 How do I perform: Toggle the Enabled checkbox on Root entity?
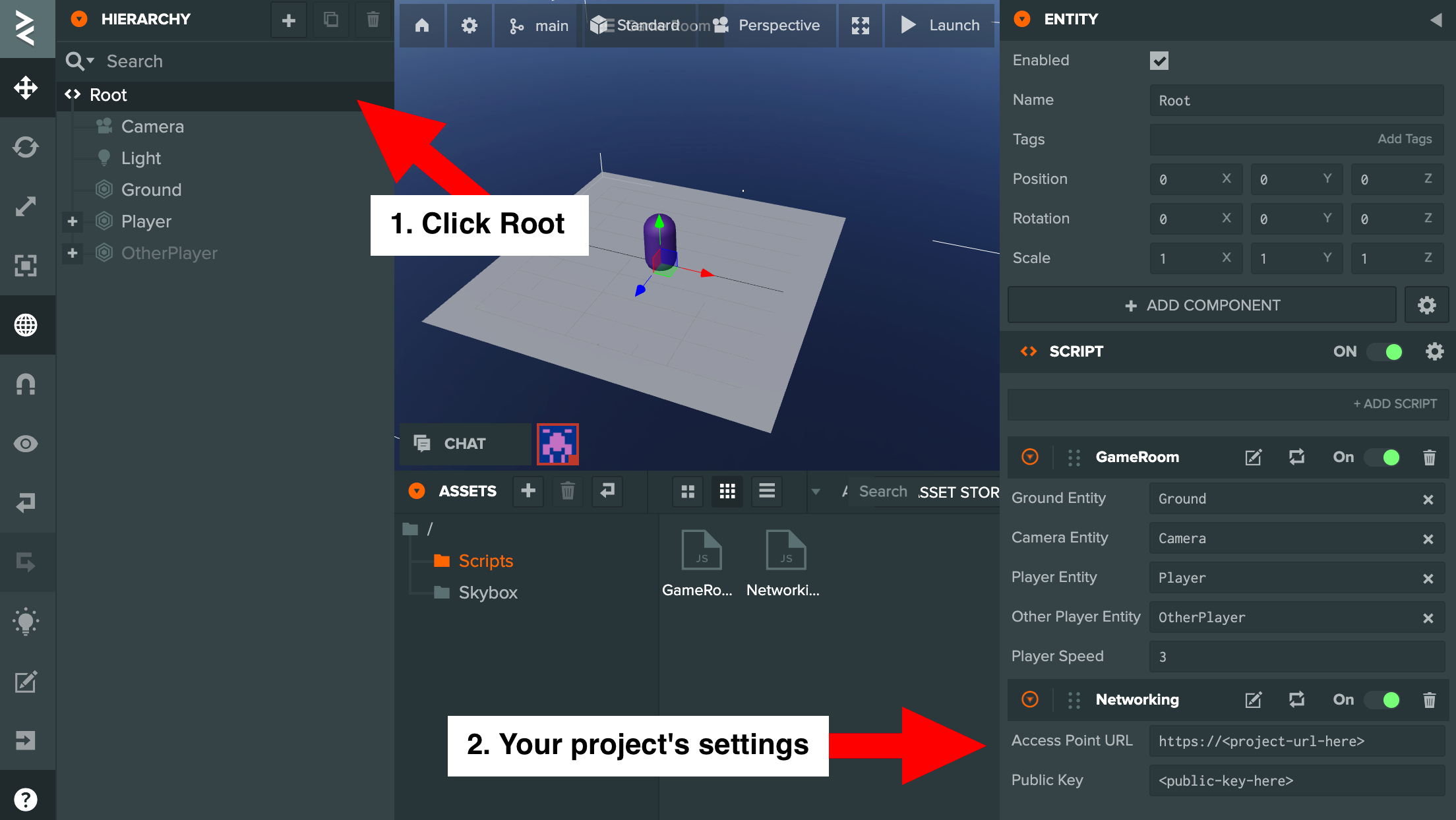tap(1159, 60)
